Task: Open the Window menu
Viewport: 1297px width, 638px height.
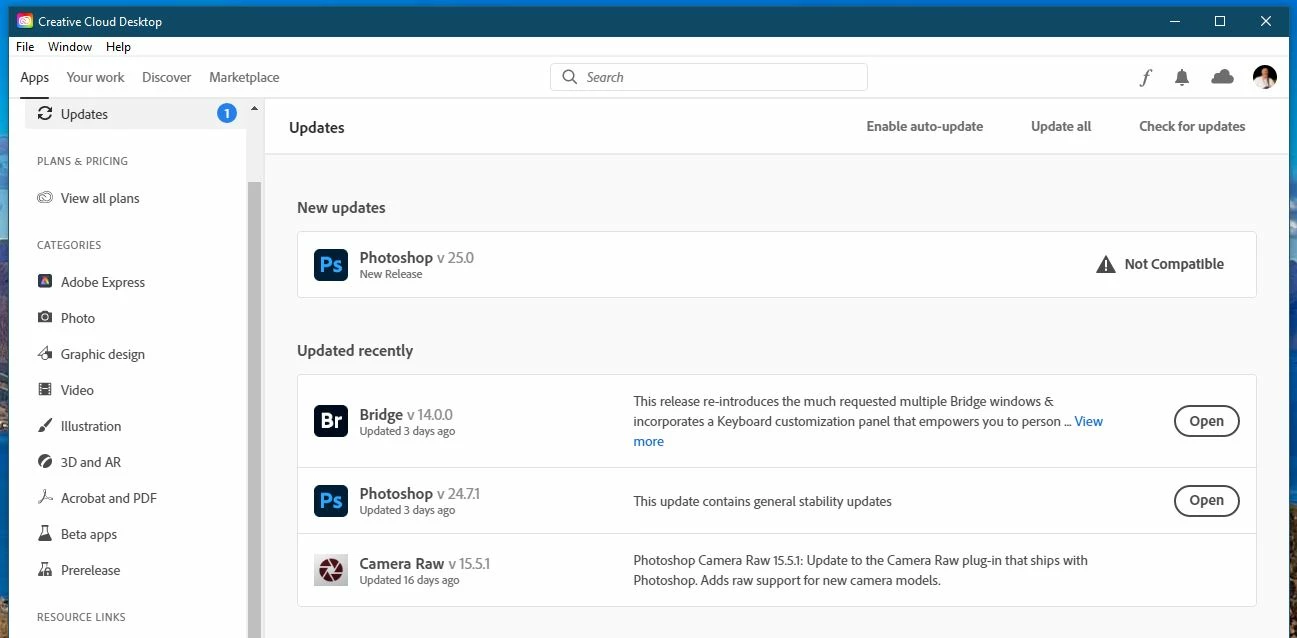Action: [x=70, y=47]
